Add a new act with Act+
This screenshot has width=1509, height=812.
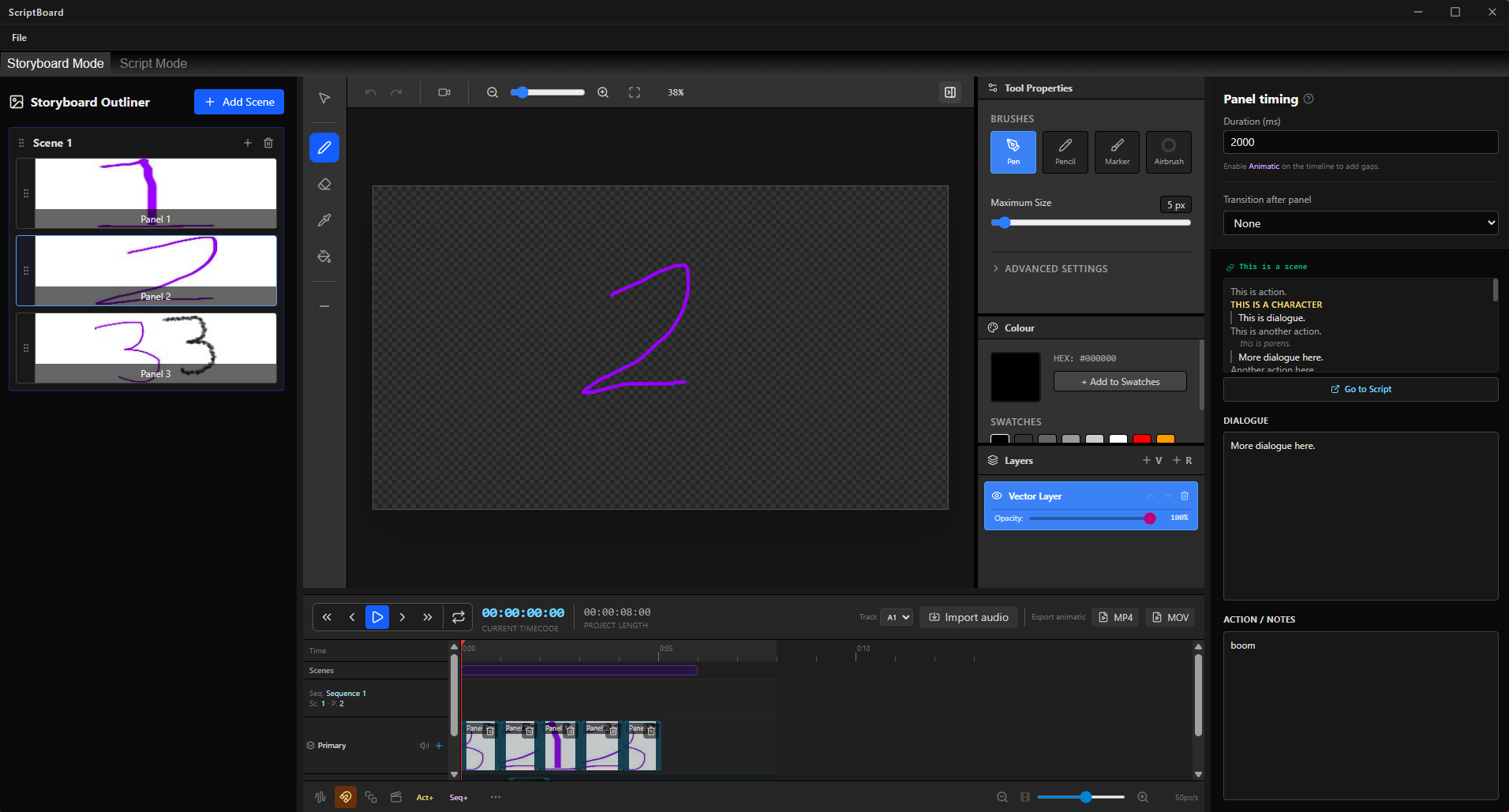(425, 797)
